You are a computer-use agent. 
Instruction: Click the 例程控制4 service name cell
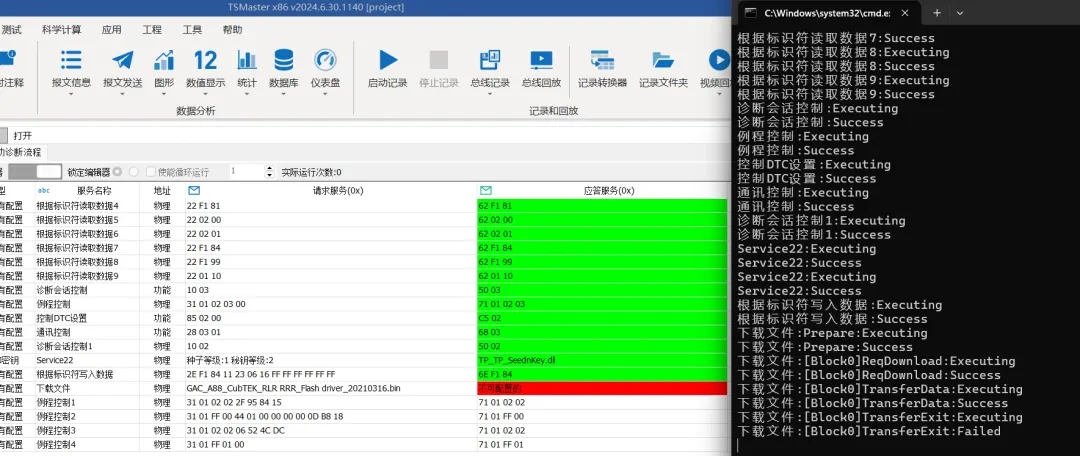click(55, 445)
